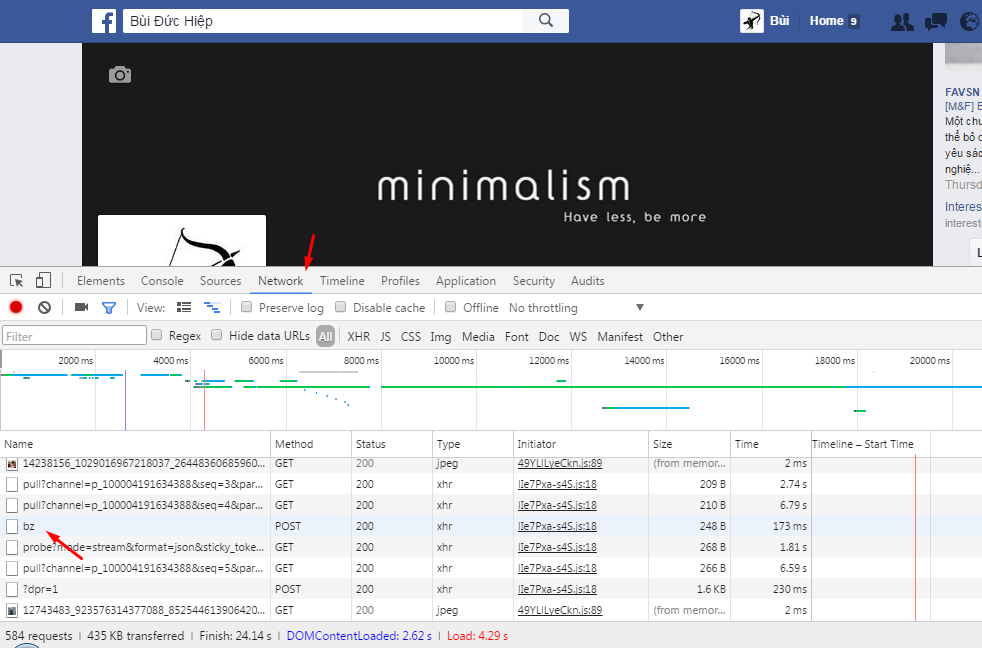This screenshot has height=648, width=982.
Task: Filter requests by JS
Action: pos(385,337)
